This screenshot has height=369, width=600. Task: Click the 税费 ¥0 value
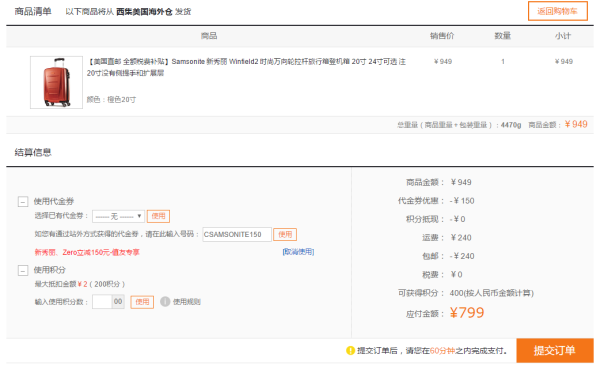(457, 274)
